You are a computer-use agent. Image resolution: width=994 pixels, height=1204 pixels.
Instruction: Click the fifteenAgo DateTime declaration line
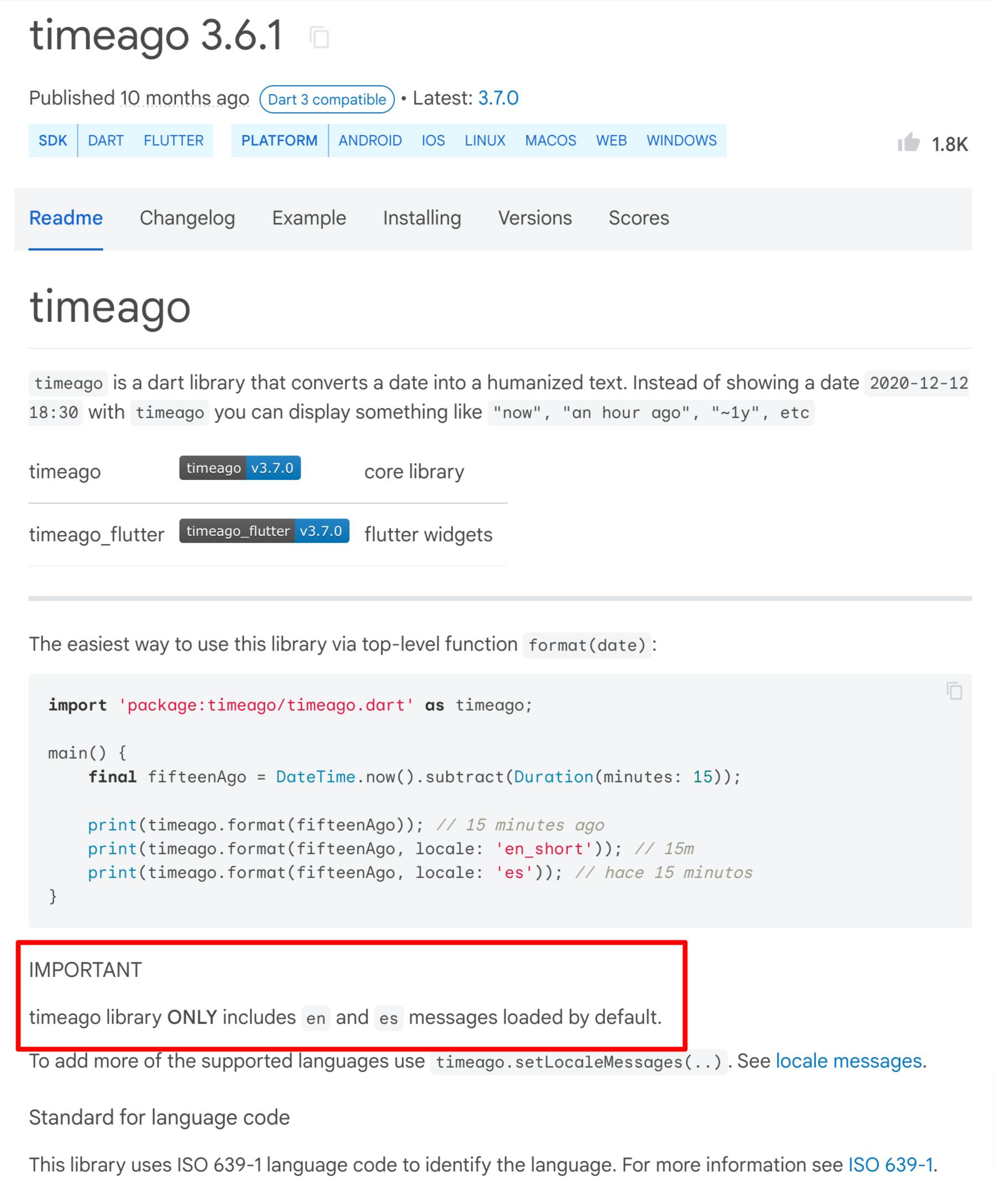[x=414, y=777]
